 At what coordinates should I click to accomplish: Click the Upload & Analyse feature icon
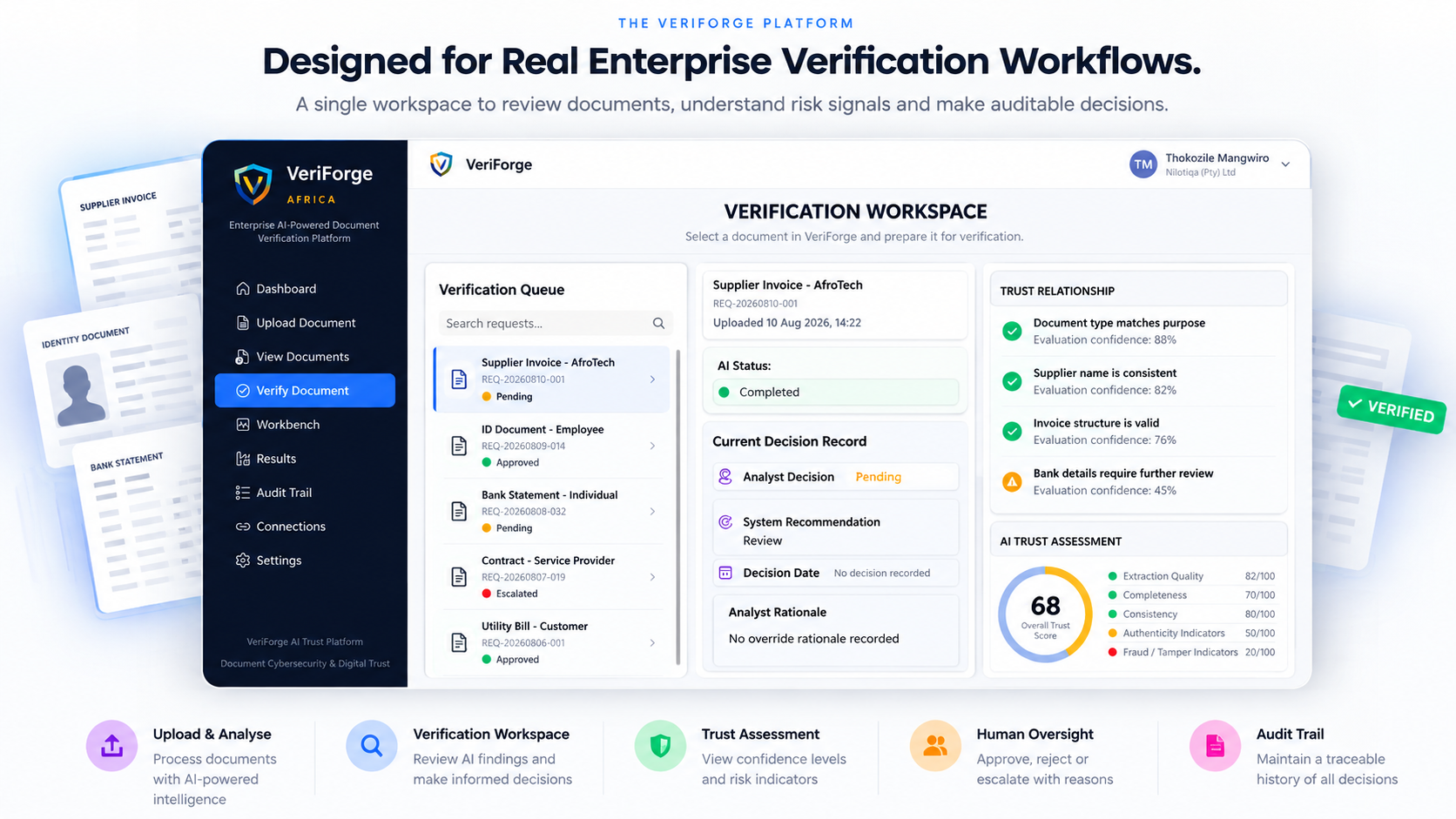[111, 746]
